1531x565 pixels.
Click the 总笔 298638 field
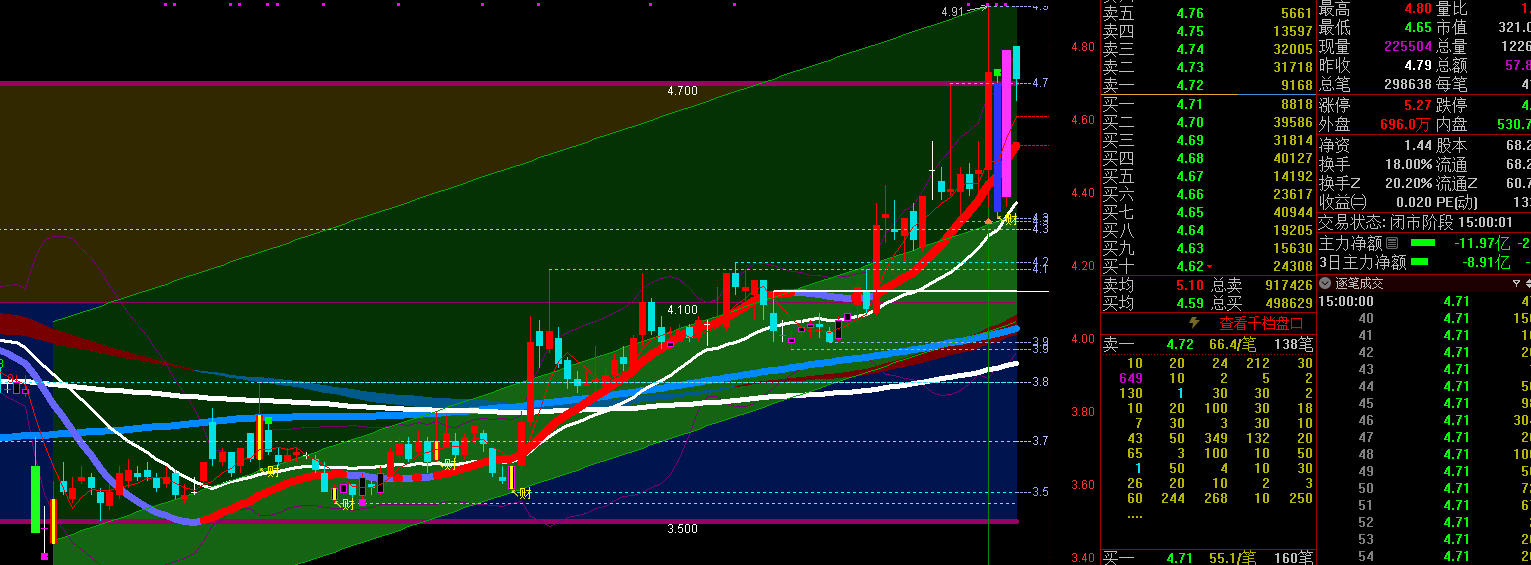coord(1375,85)
